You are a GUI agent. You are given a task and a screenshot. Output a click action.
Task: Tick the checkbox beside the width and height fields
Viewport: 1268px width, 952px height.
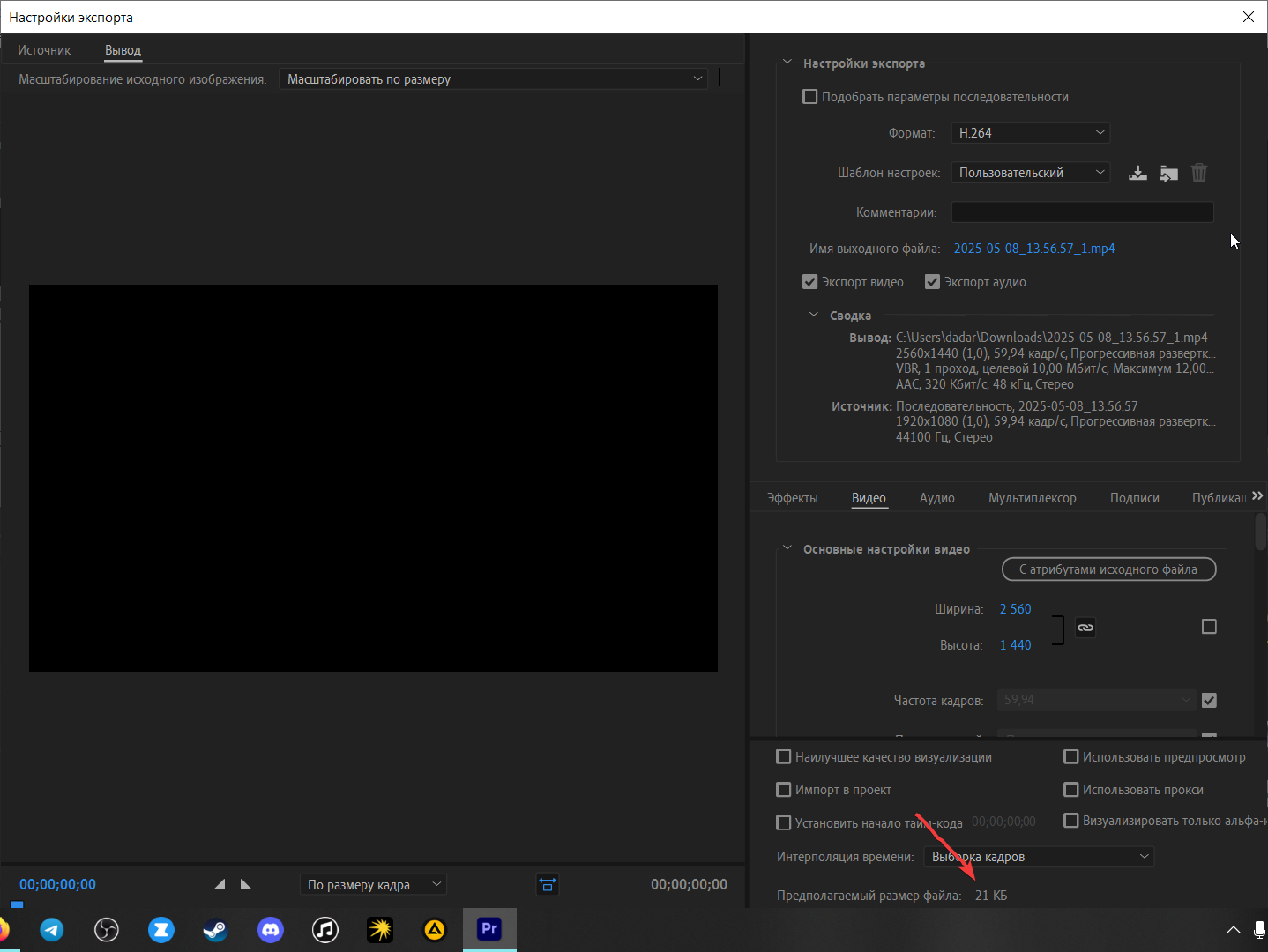1209,627
